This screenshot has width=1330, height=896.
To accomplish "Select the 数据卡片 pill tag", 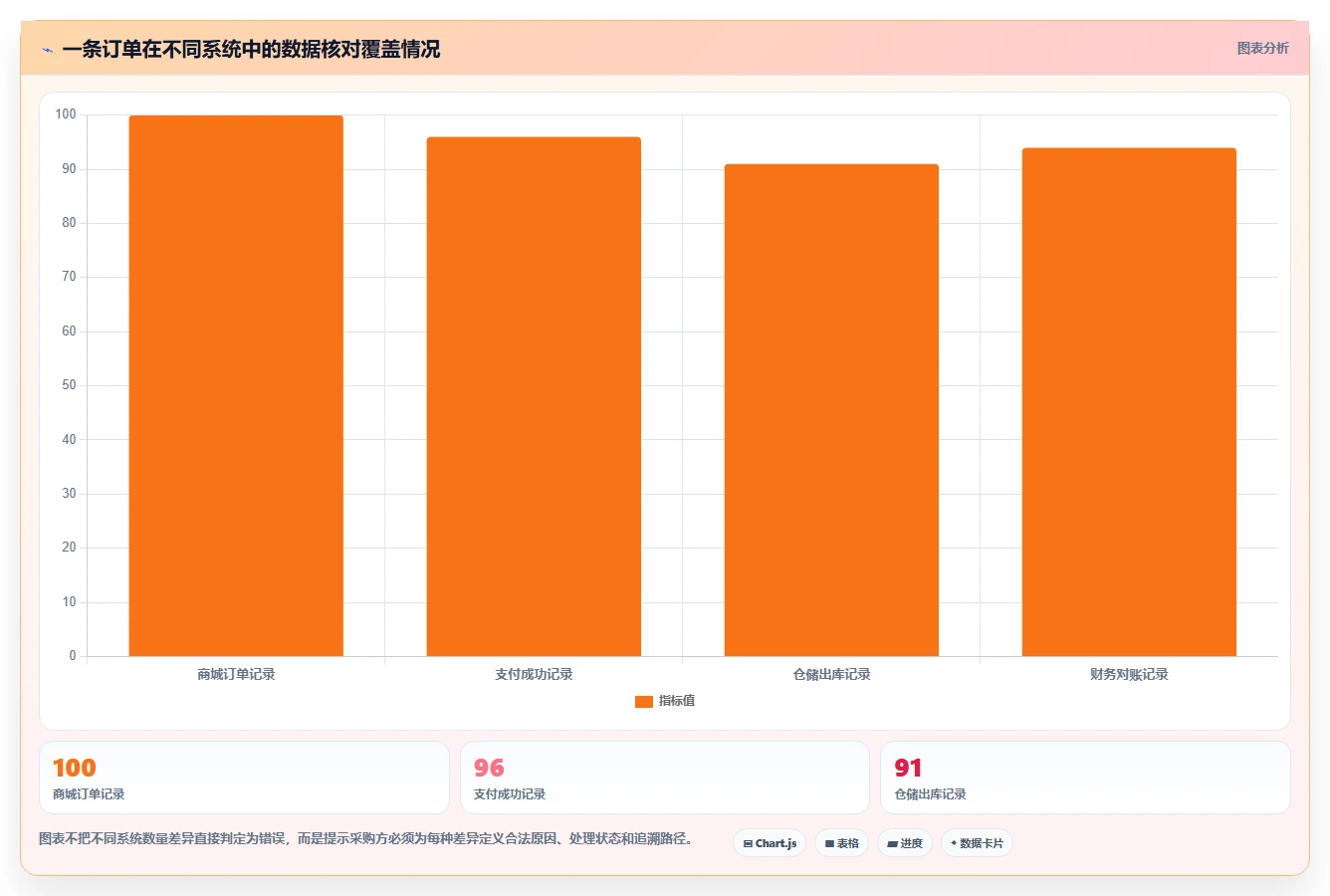I will (x=977, y=843).
